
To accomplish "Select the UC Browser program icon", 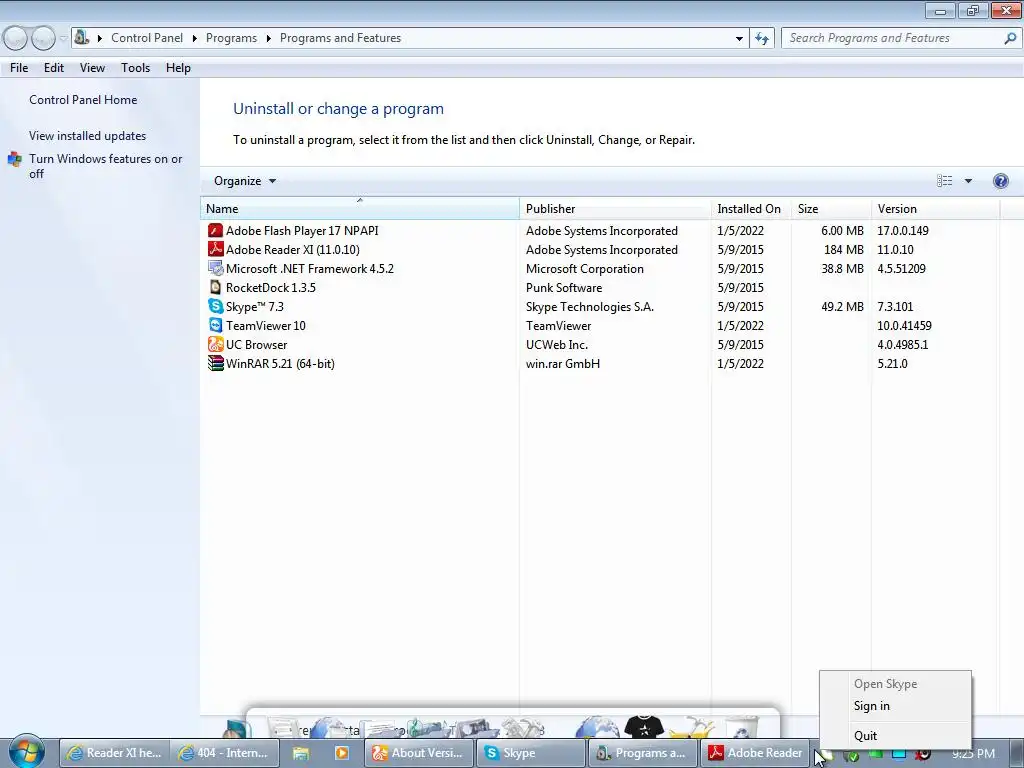I will pyautogui.click(x=215, y=344).
